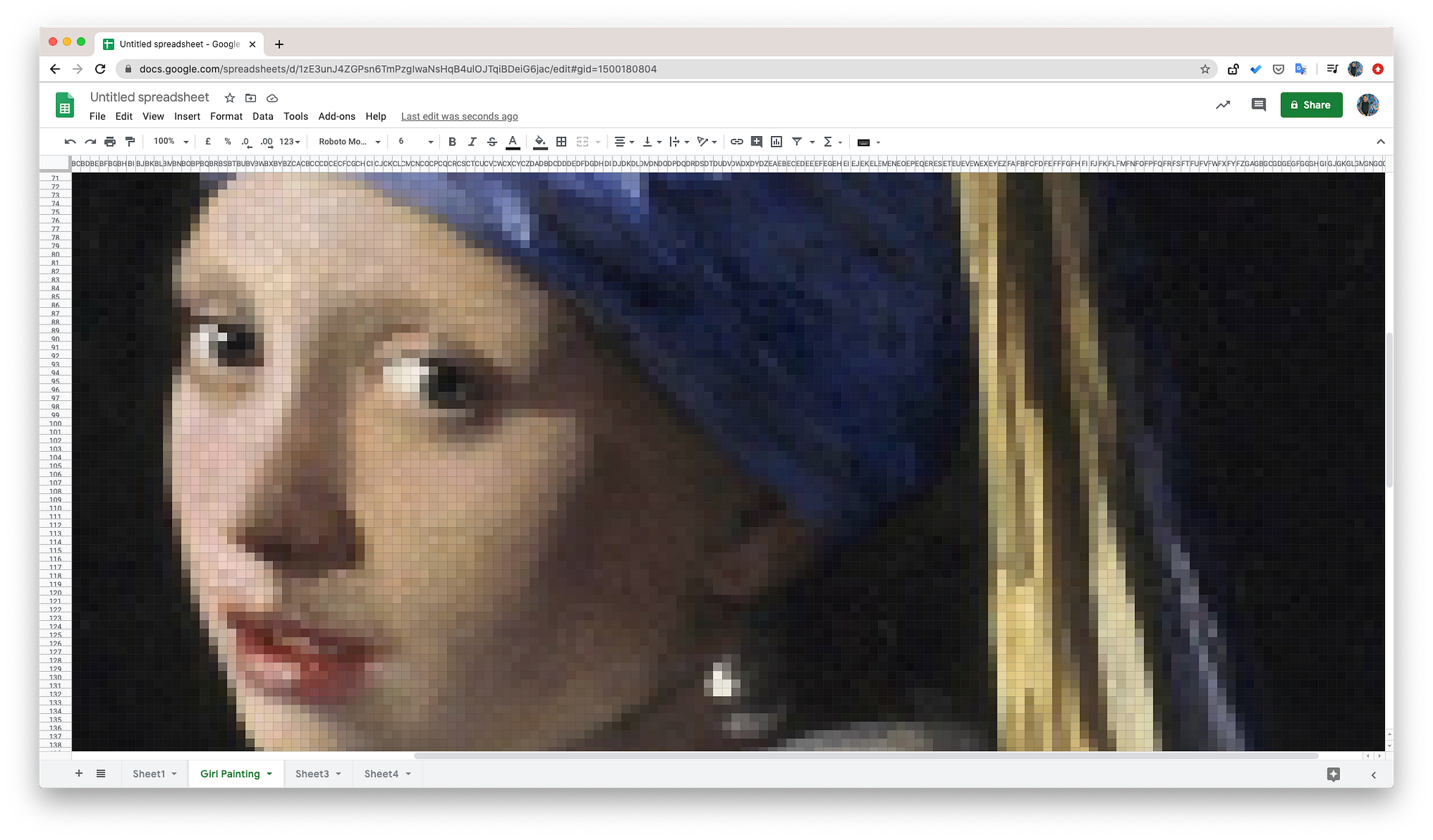Image resolution: width=1433 pixels, height=840 pixels.
Task: Open the Borders menu
Action: (x=561, y=141)
